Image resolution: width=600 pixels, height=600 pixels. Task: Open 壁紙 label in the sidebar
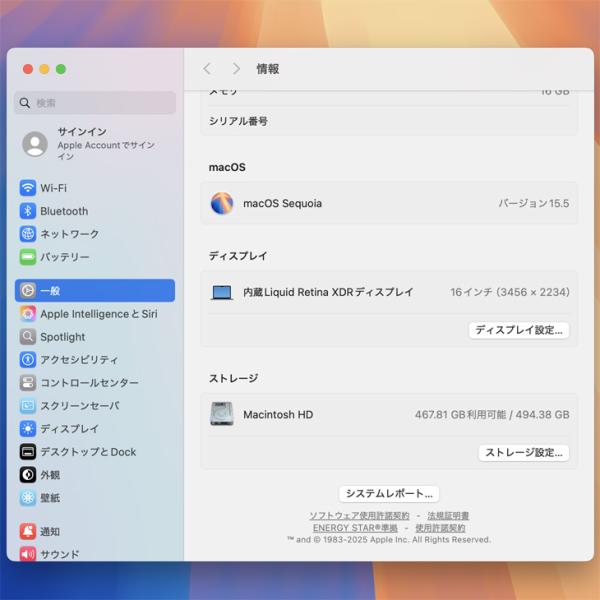coord(50,498)
